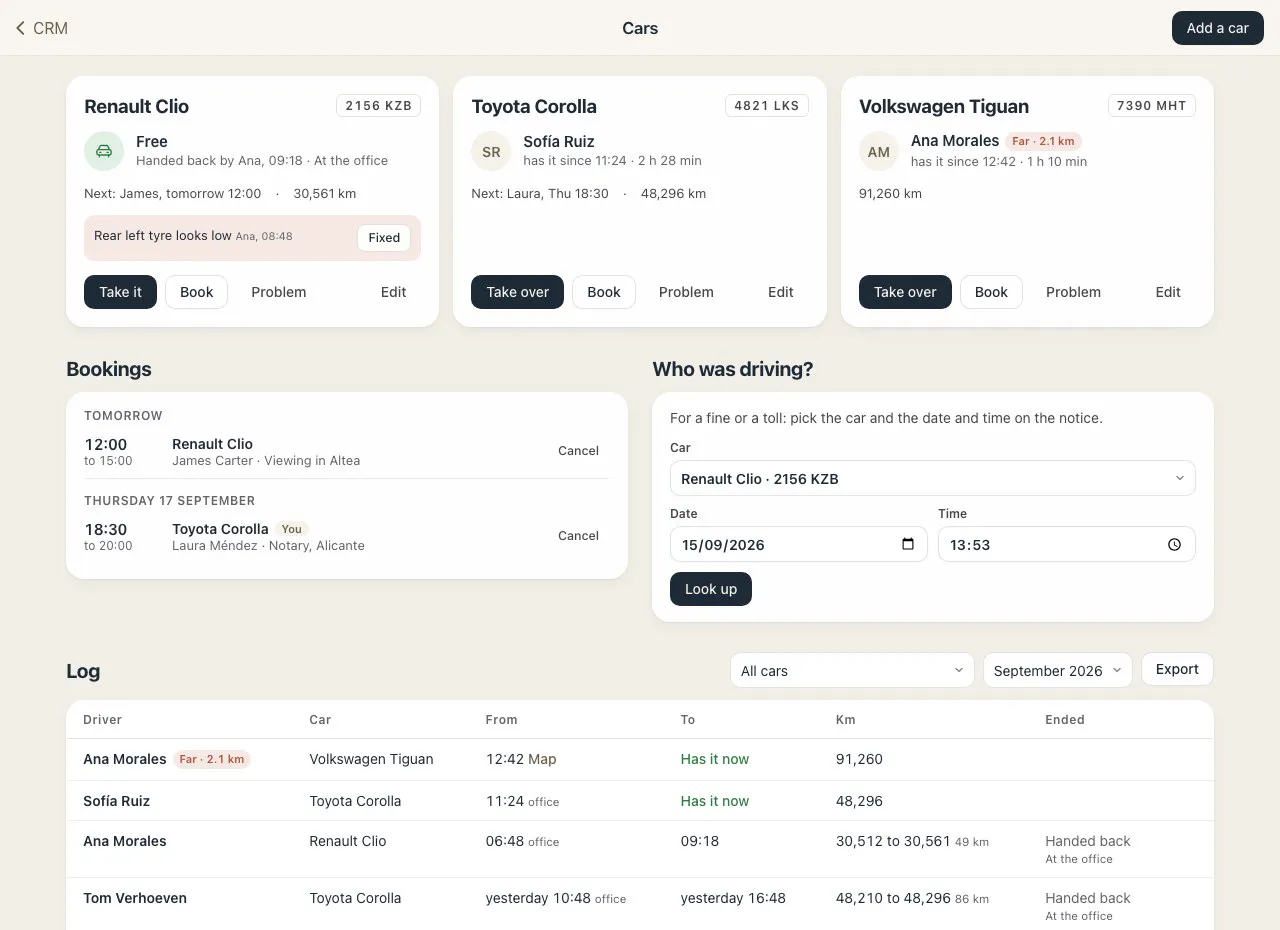Click 'Next: James, tomorrow 12:00' text
The width and height of the screenshot is (1280, 930).
pos(173,194)
